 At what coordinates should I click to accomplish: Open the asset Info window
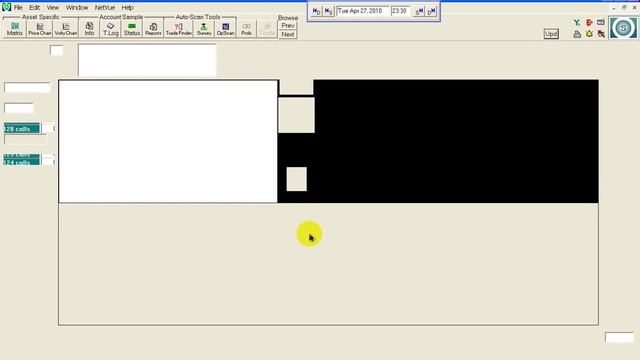(89, 29)
